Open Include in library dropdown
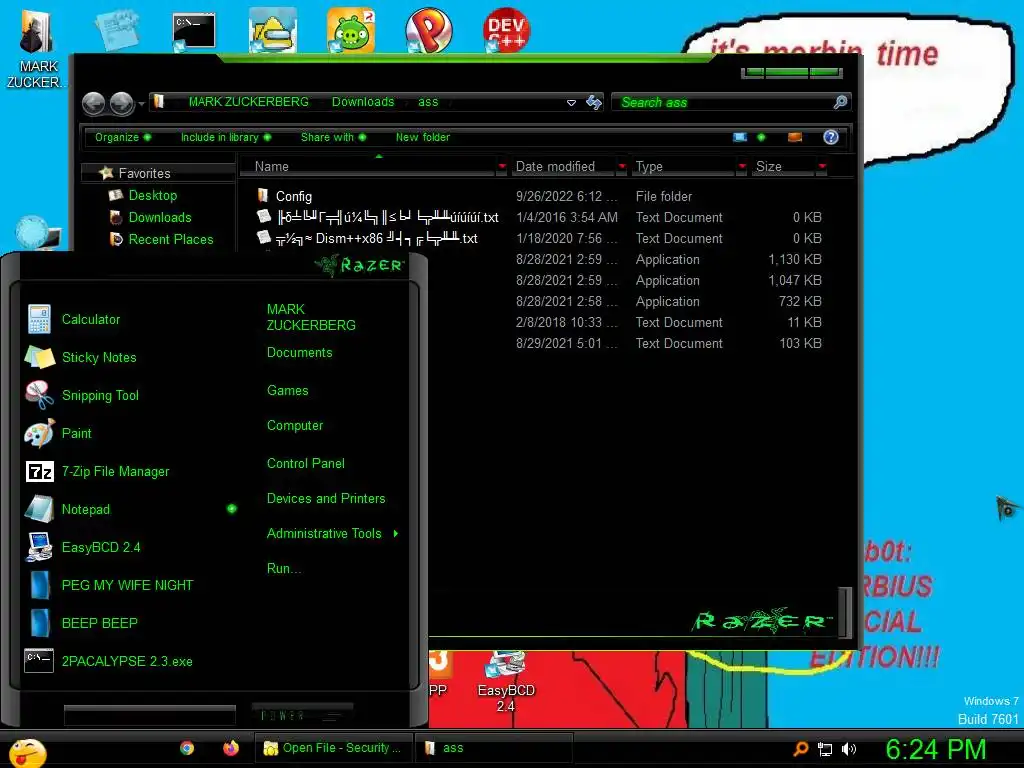Screen dimensions: 1024x768 [225, 137]
